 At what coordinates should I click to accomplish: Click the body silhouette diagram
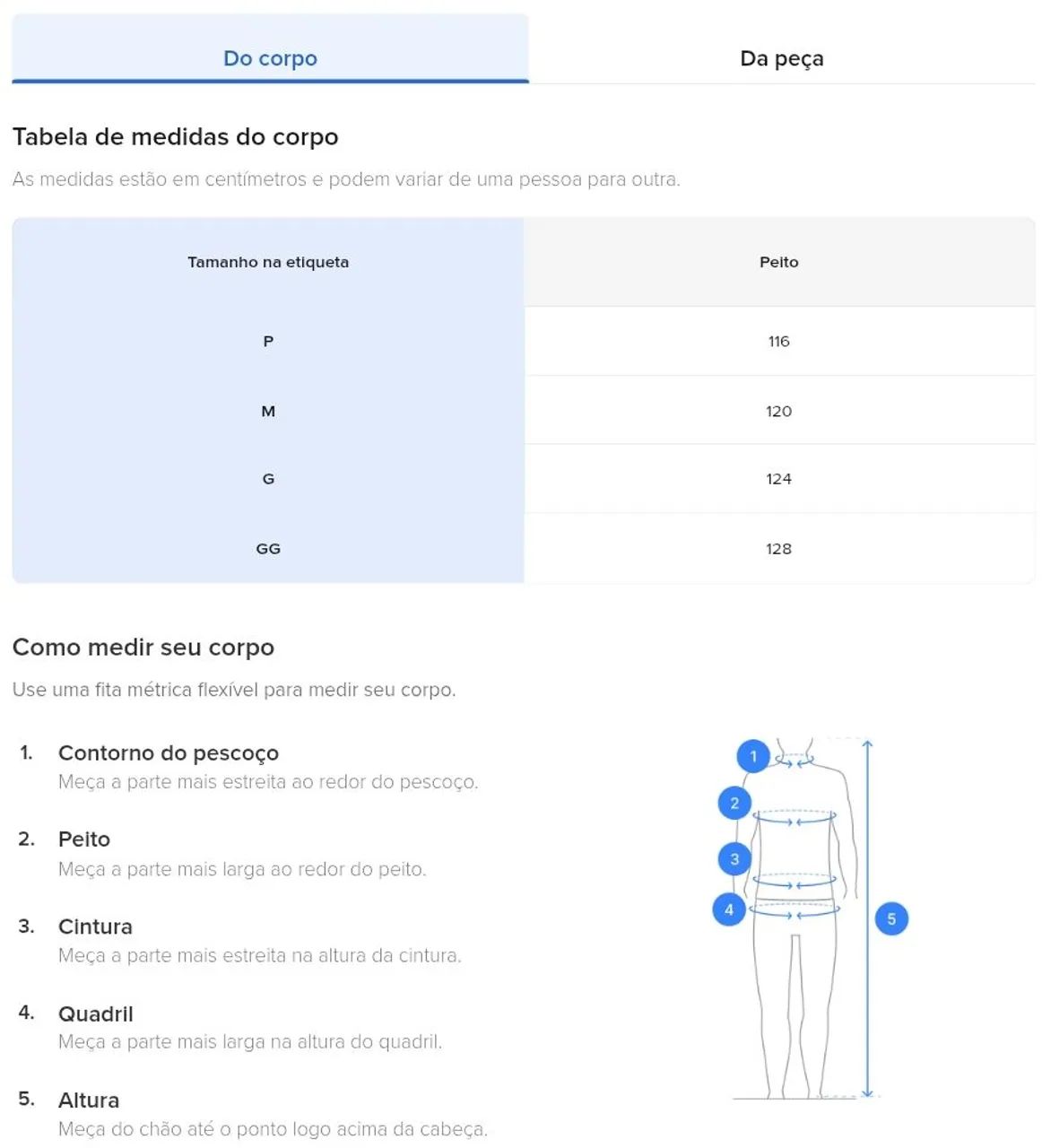[x=795, y=918]
